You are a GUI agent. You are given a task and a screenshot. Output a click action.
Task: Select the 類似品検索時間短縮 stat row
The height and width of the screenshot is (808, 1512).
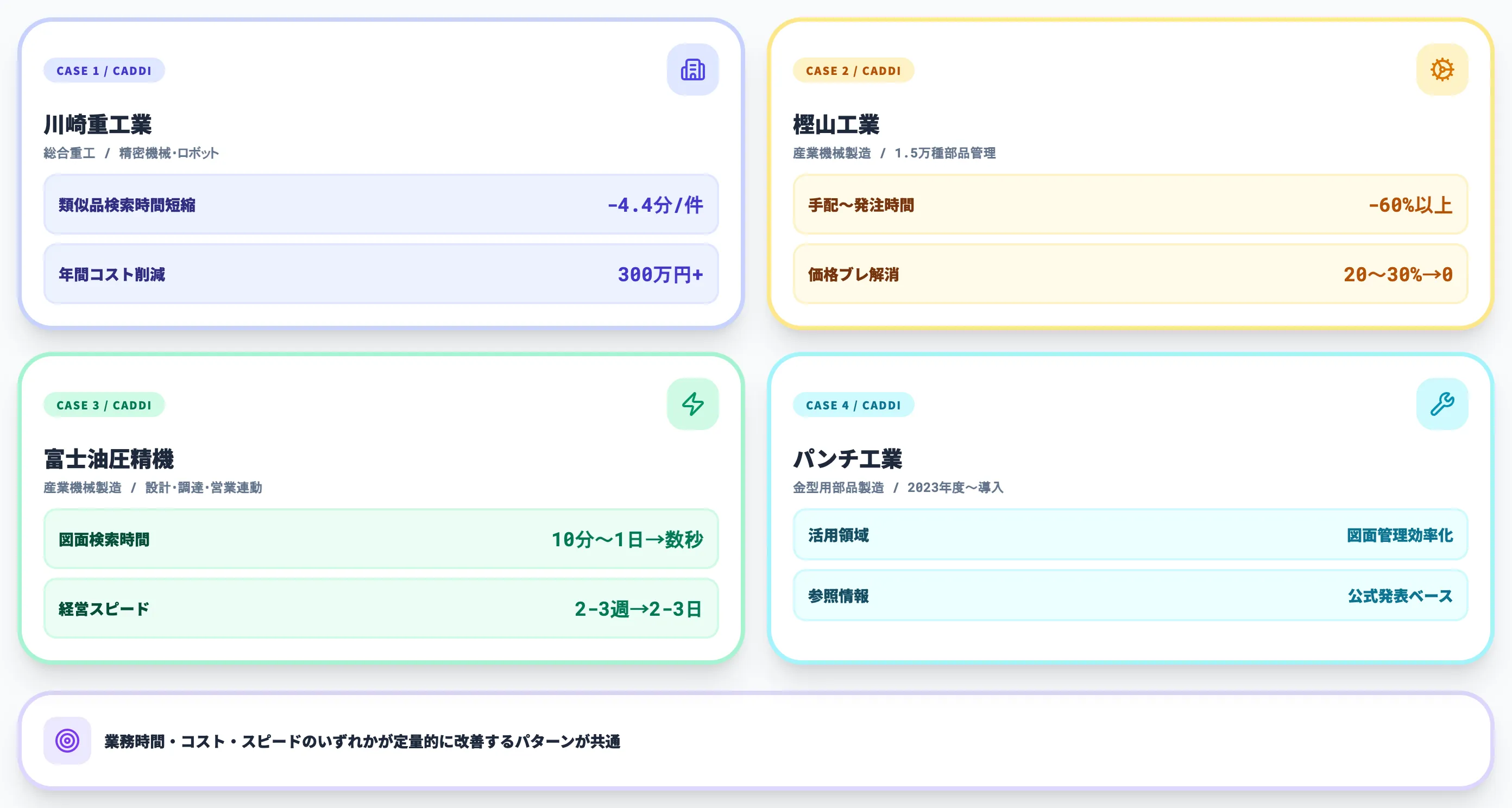(x=380, y=205)
